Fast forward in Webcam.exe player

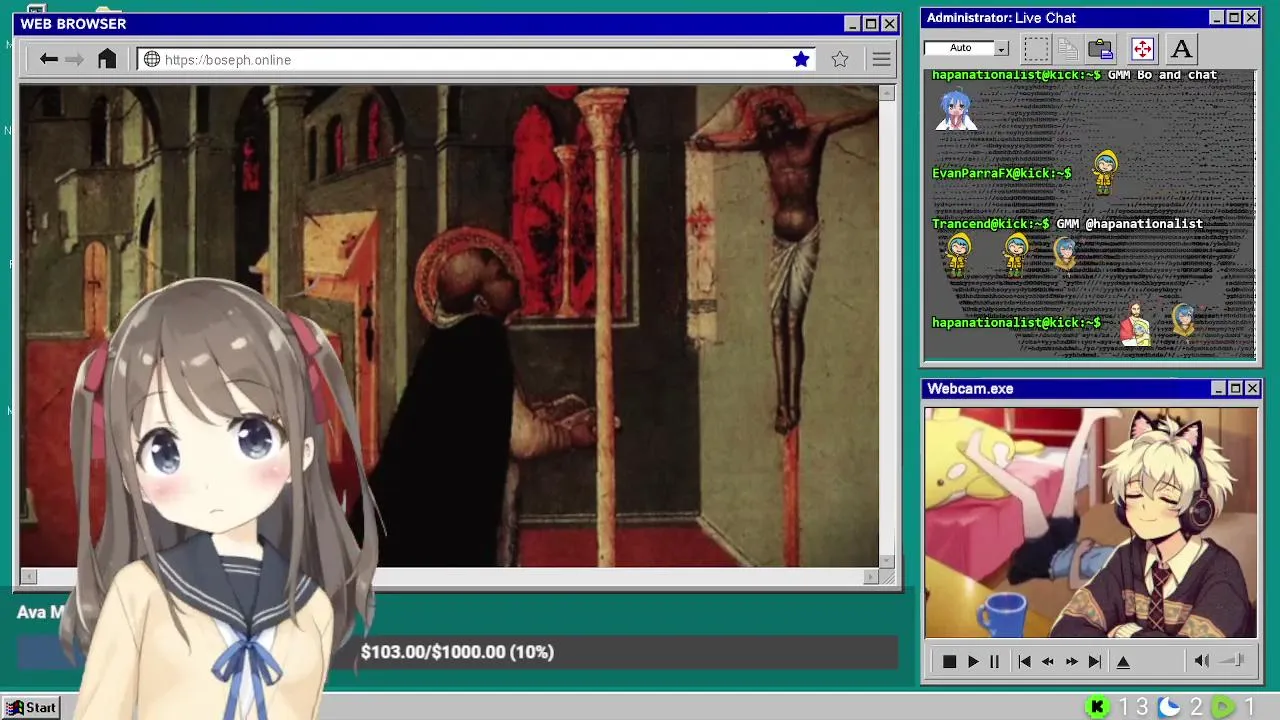(1072, 661)
